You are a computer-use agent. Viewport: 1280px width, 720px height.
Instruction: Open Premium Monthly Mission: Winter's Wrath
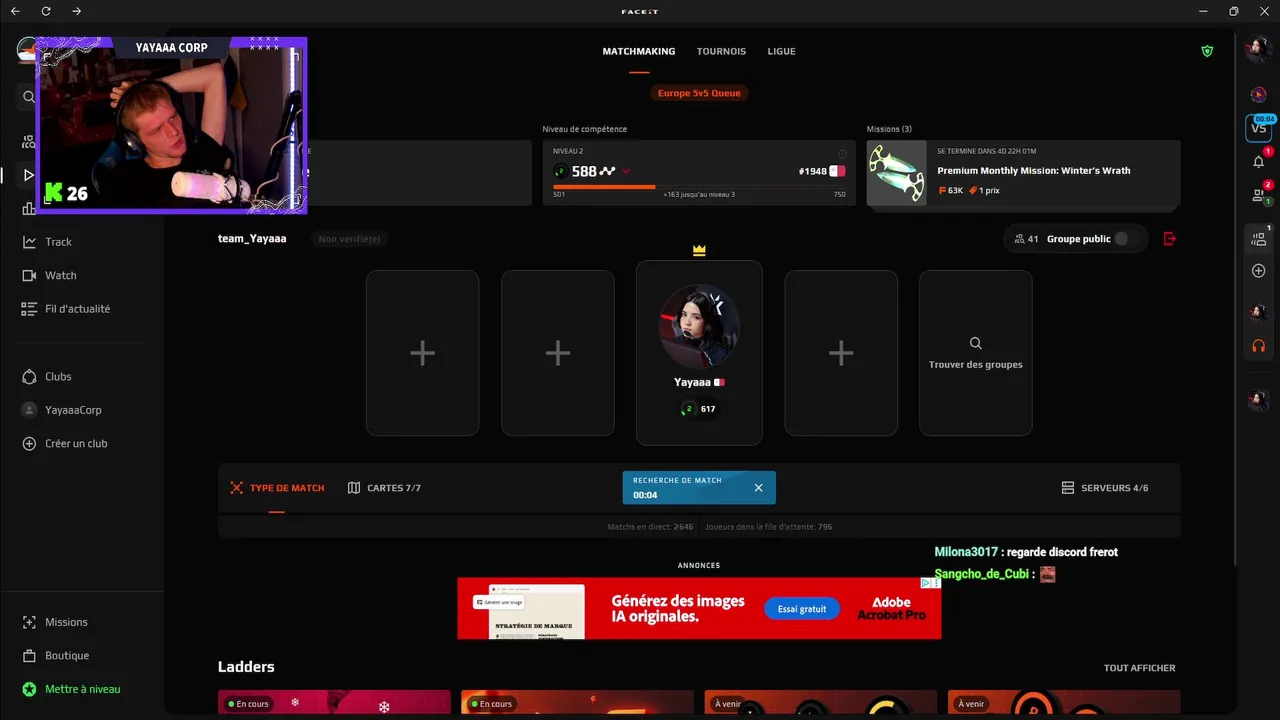coord(1034,170)
